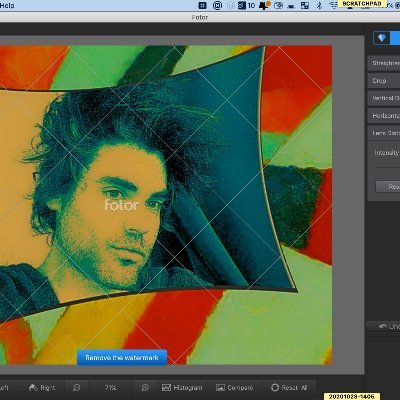Open the notification bell menu bar icon

coord(264,5)
